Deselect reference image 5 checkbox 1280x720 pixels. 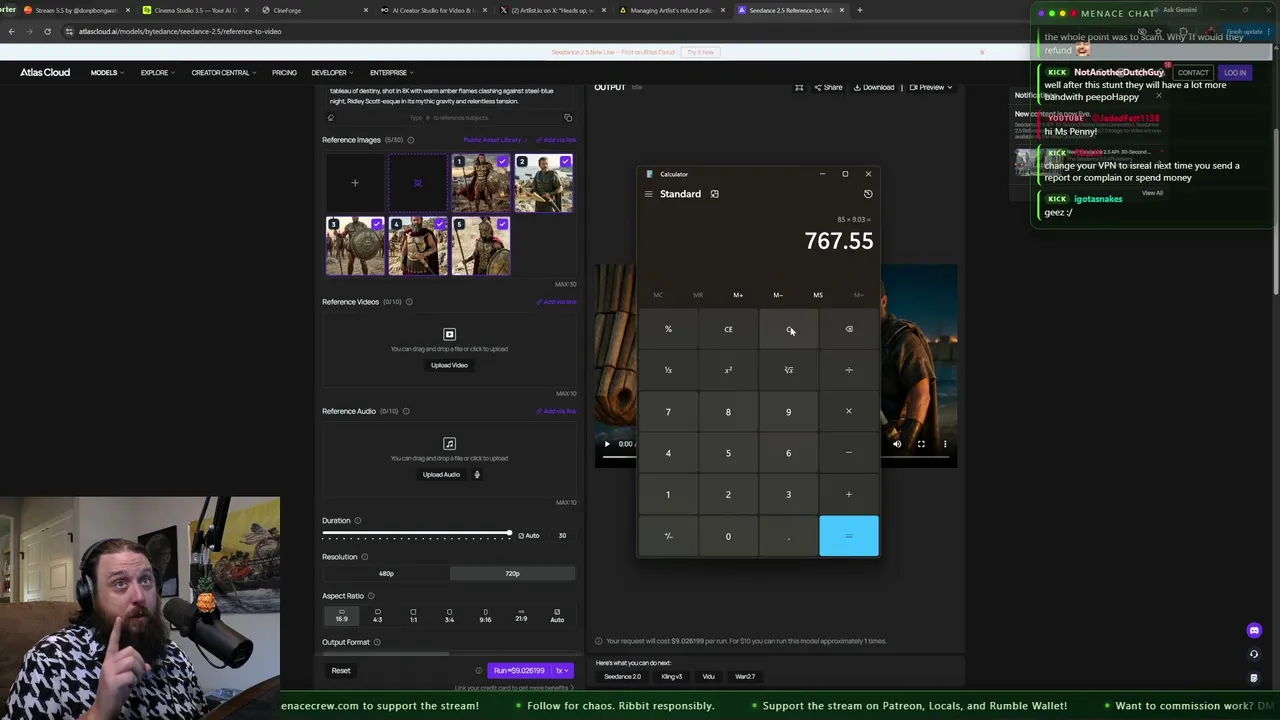[x=502, y=224]
